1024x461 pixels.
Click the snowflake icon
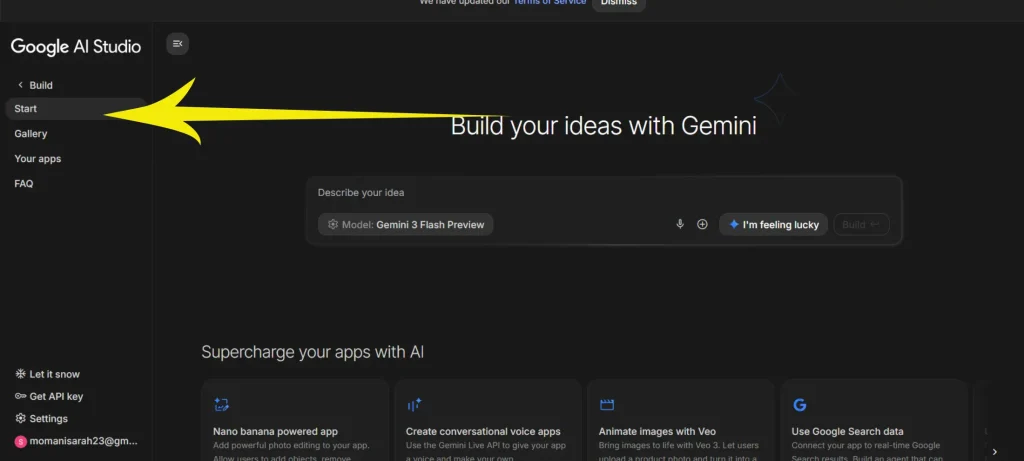20,374
